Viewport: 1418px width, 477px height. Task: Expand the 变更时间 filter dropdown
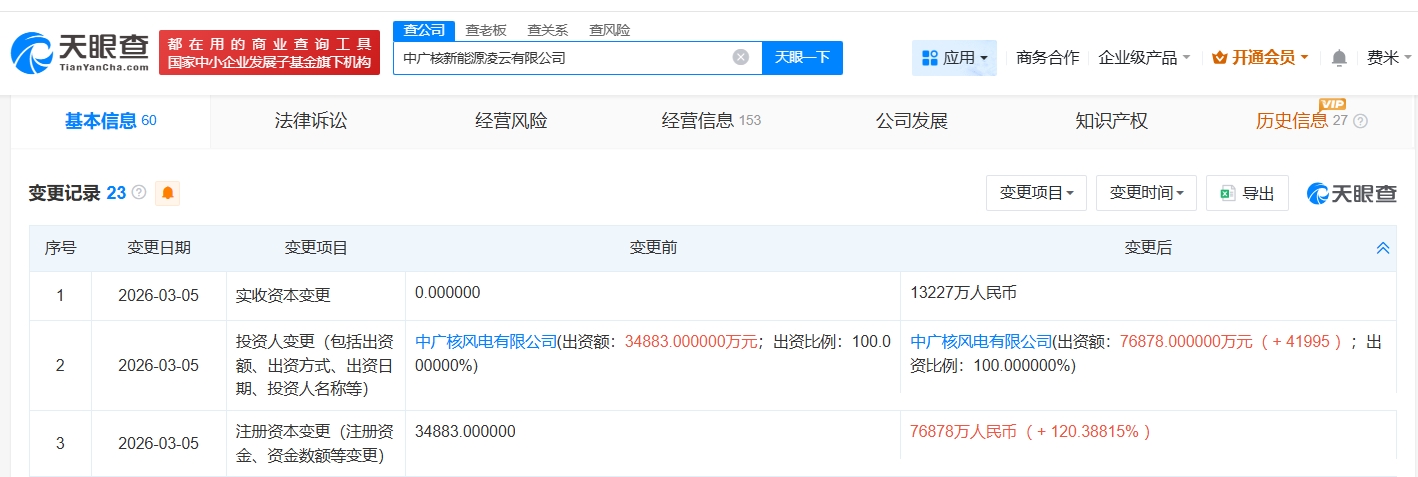click(x=1146, y=193)
